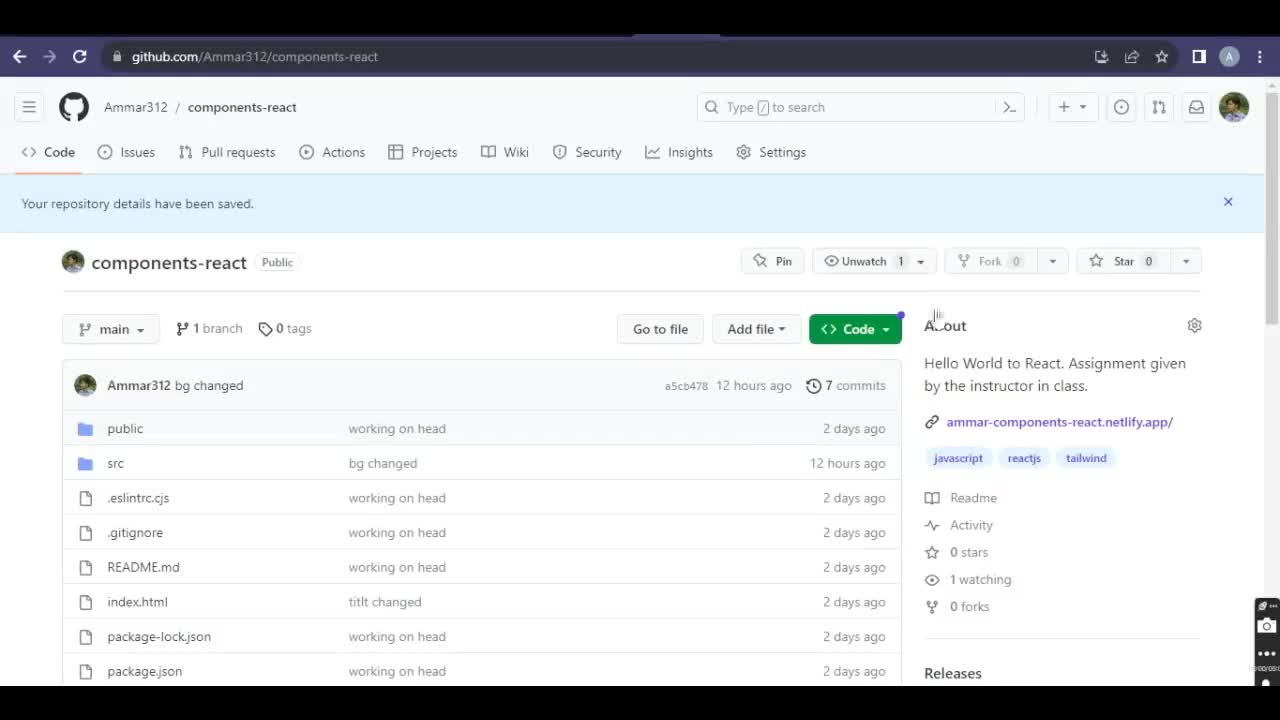
Task: Open the Issues inbox icon in header
Action: [1121, 107]
